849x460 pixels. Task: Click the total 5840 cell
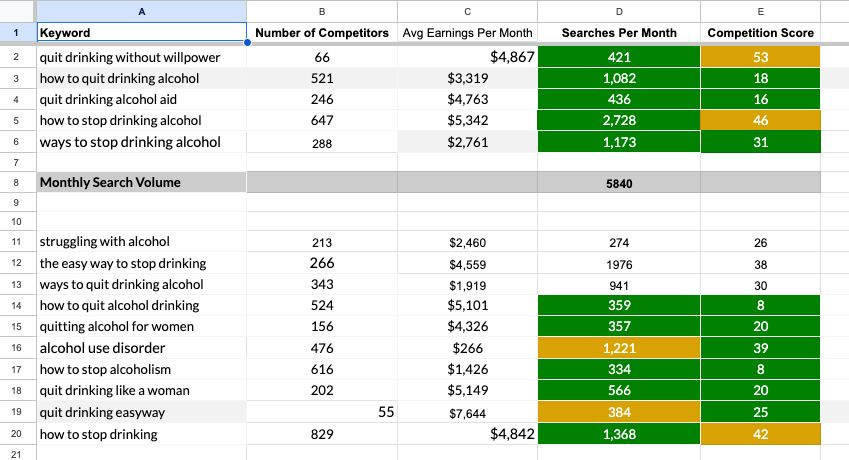coord(619,183)
